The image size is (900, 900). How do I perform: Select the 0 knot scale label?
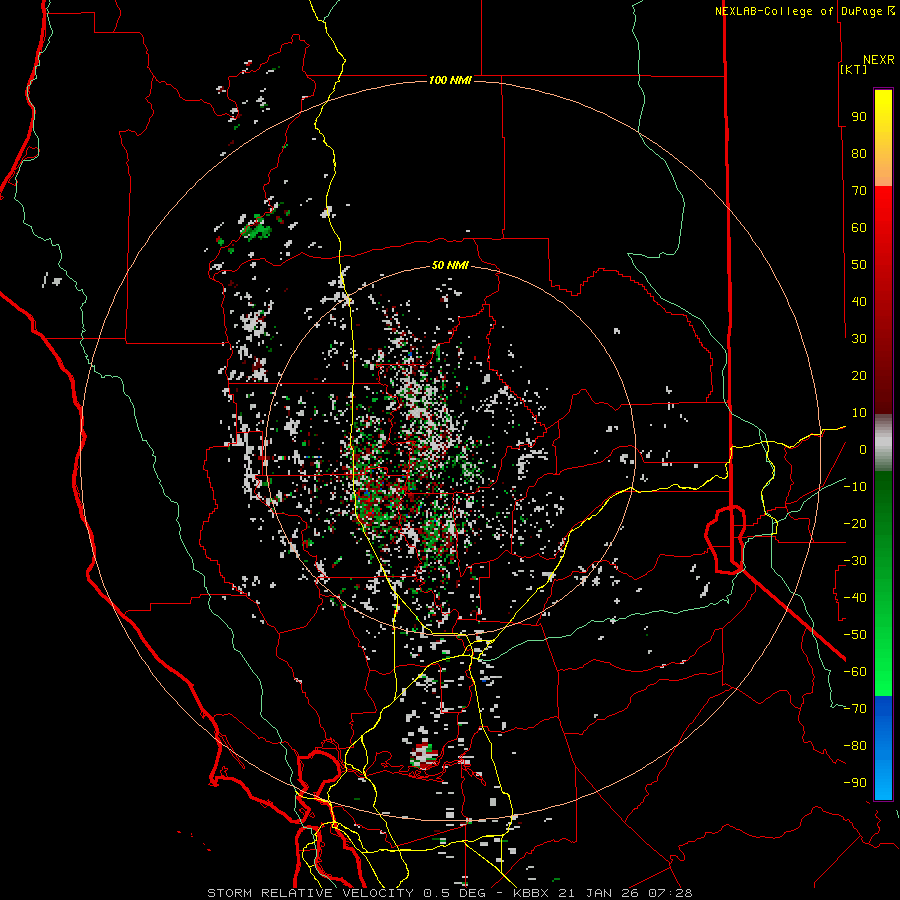(x=863, y=449)
